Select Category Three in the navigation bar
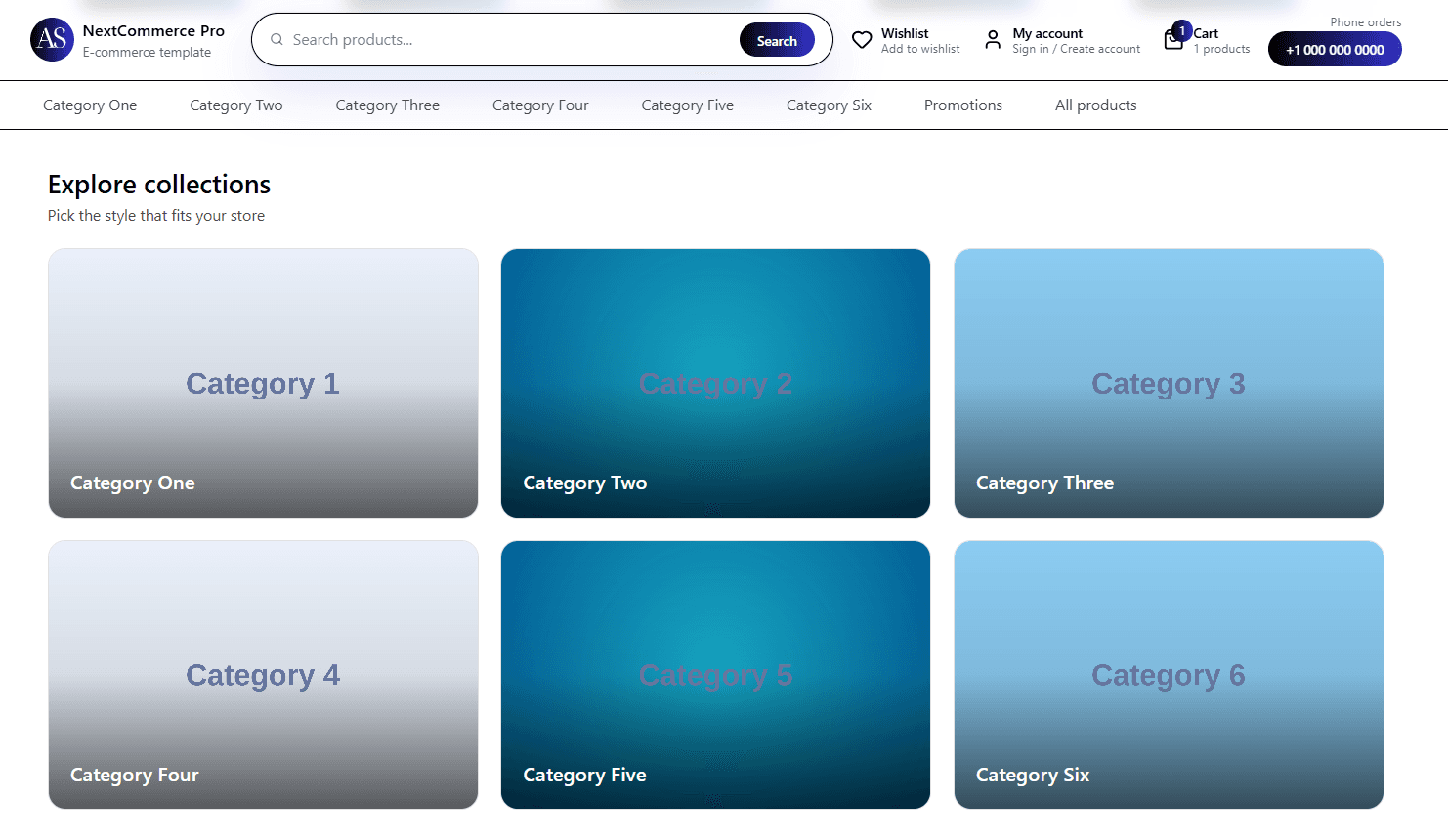The height and width of the screenshot is (840, 1448). tap(387, 105)
